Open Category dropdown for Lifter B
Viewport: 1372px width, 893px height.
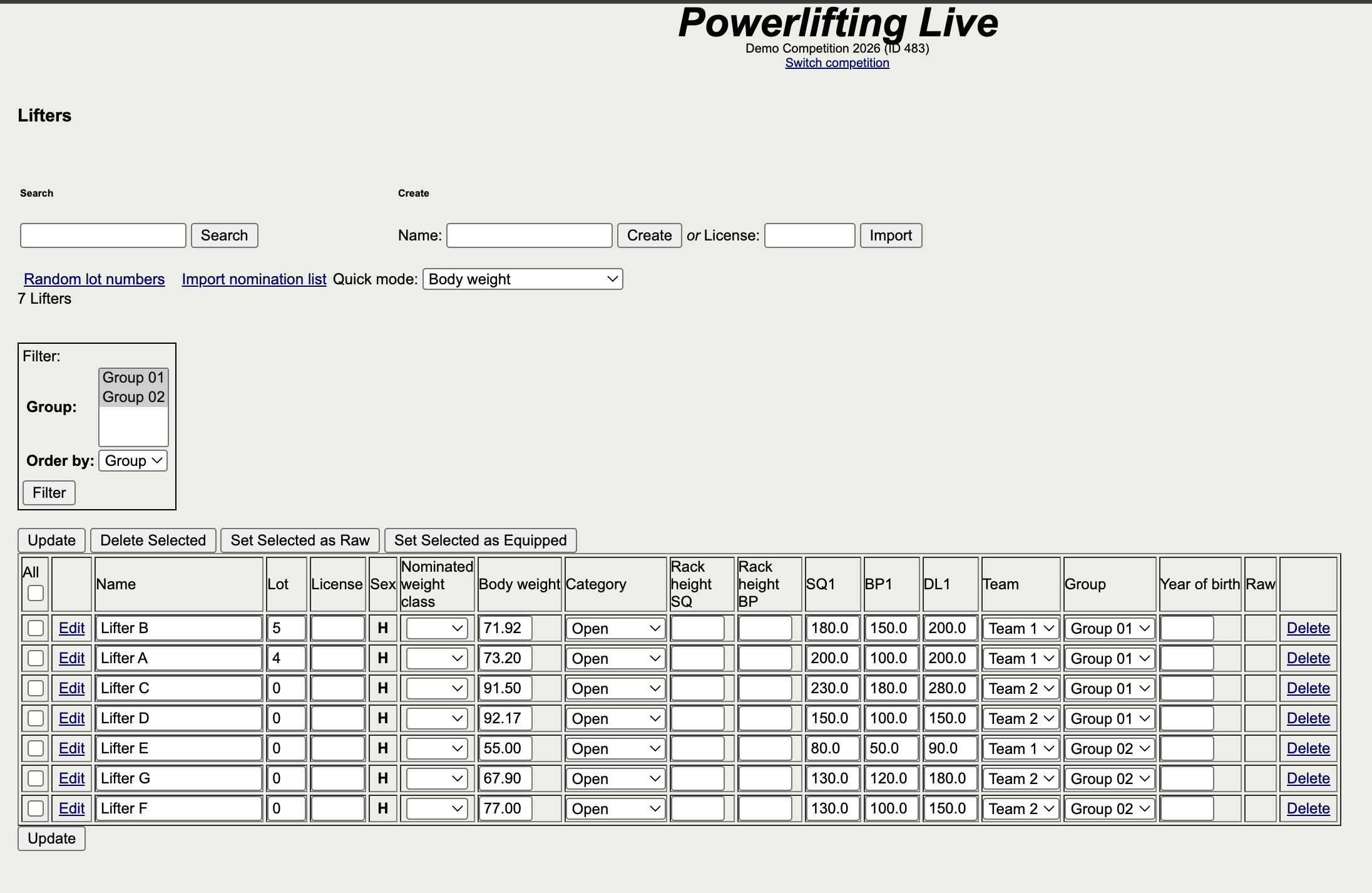615,628
